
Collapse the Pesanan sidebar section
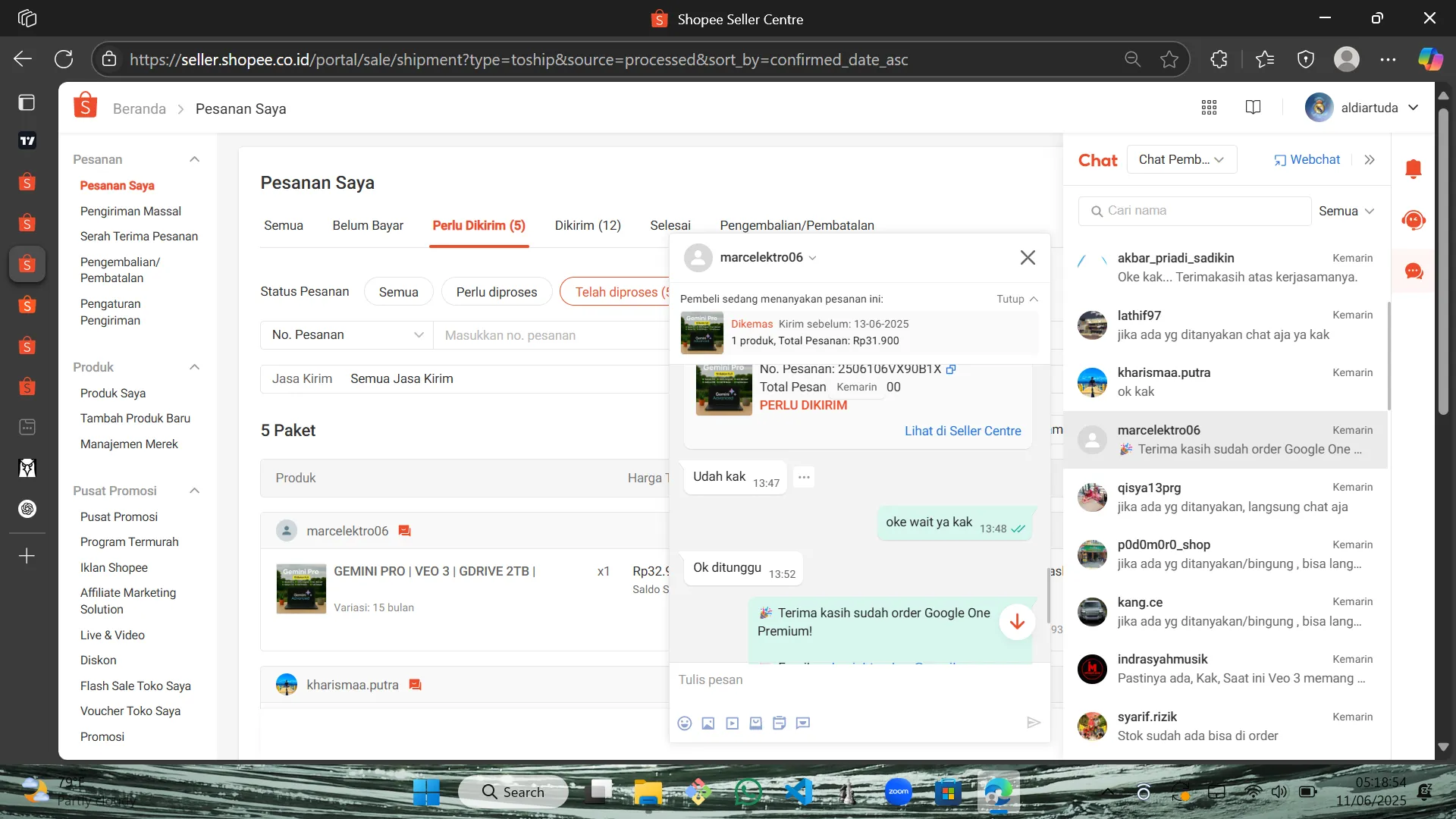point(195,159)
